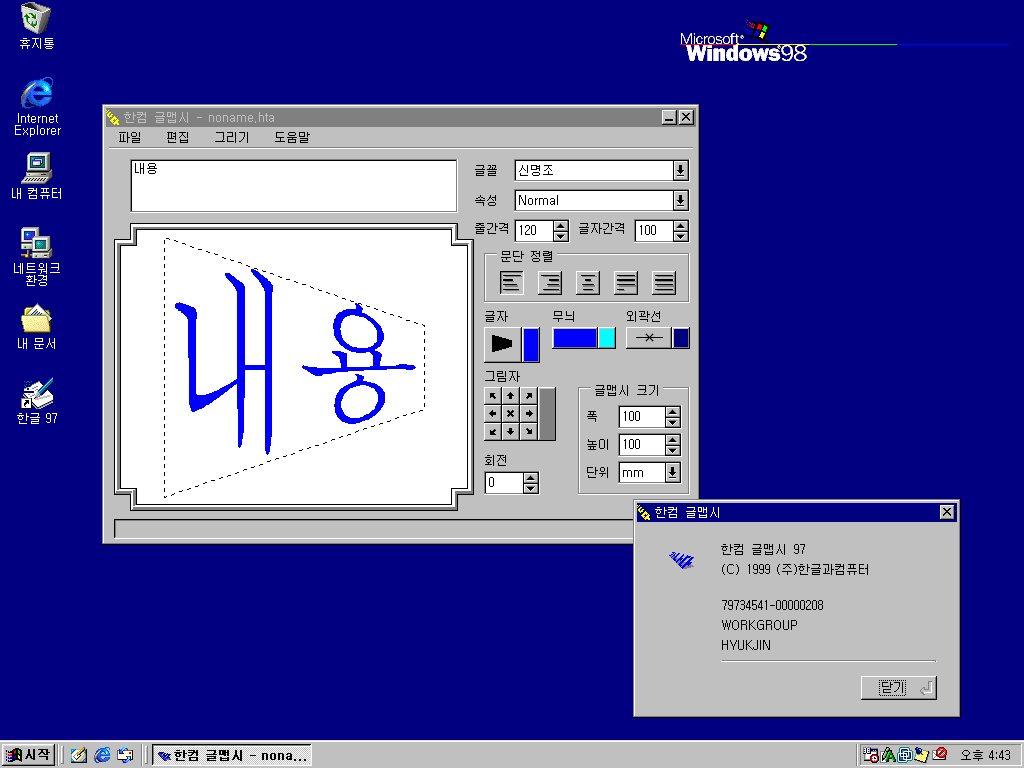Select right paragraph alignment

click(x=550, y=282)
